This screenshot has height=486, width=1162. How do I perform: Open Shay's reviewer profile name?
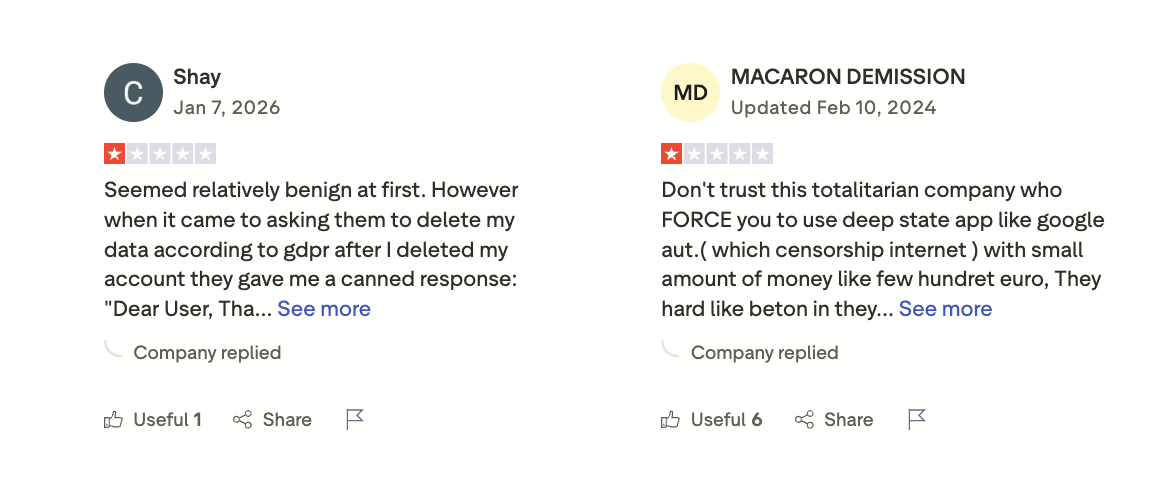coord(195,77)
